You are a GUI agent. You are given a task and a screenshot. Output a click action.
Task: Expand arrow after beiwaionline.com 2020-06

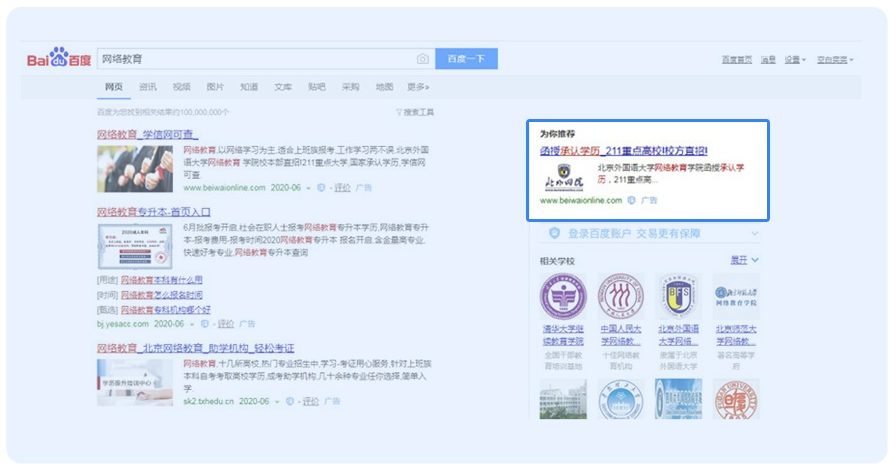coord(309,188)
